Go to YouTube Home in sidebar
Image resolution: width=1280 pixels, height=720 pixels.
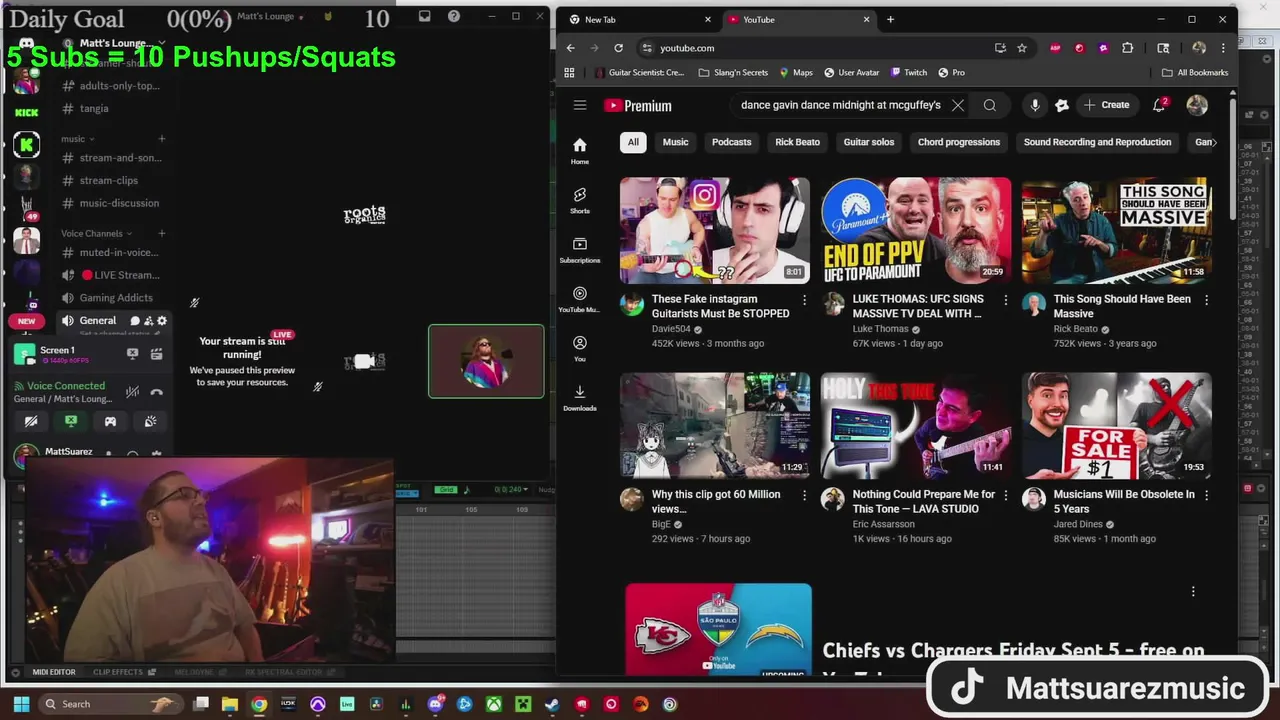(579, 151)
